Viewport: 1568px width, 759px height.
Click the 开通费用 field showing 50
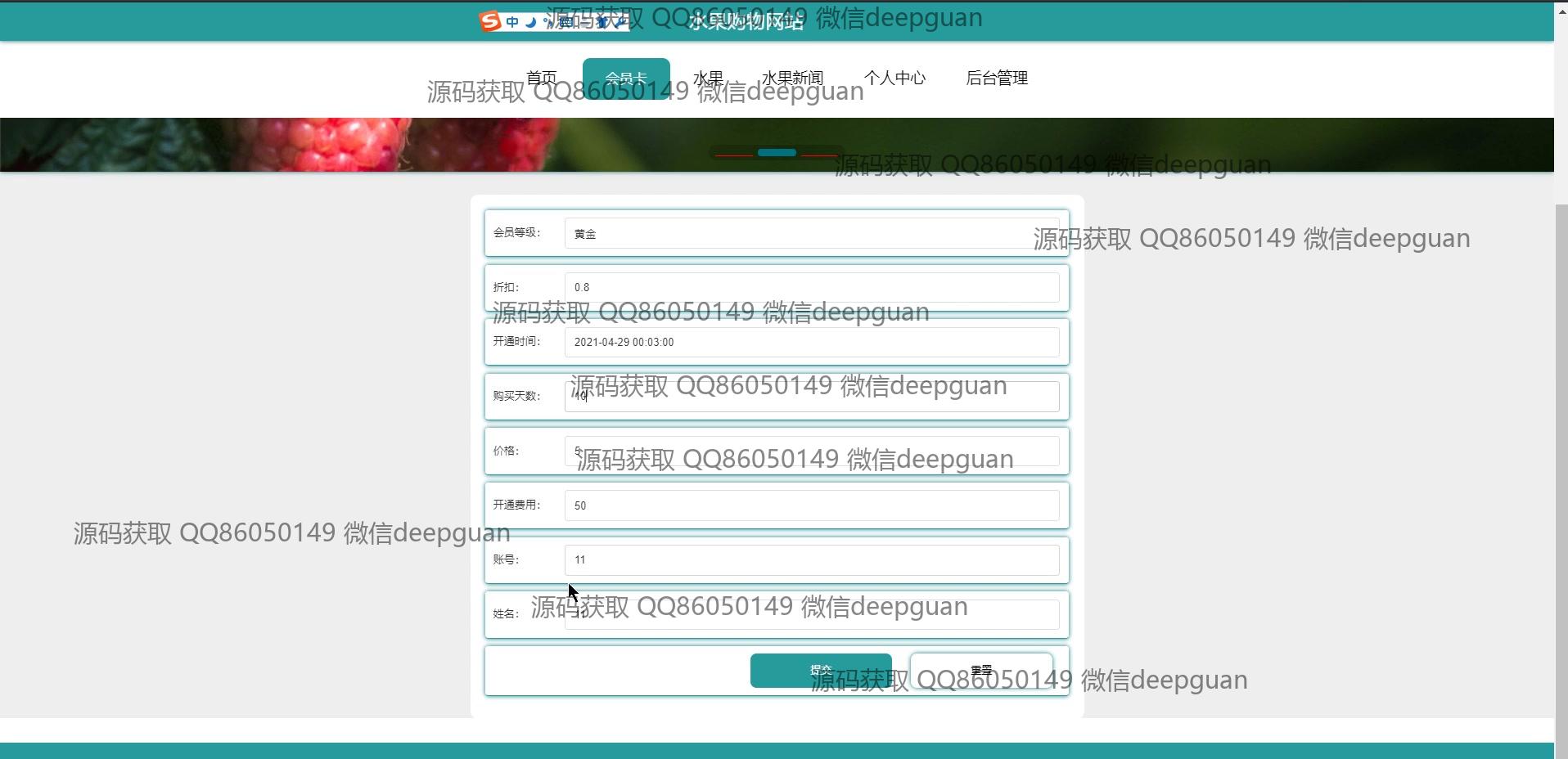click(x=811, y=505)
